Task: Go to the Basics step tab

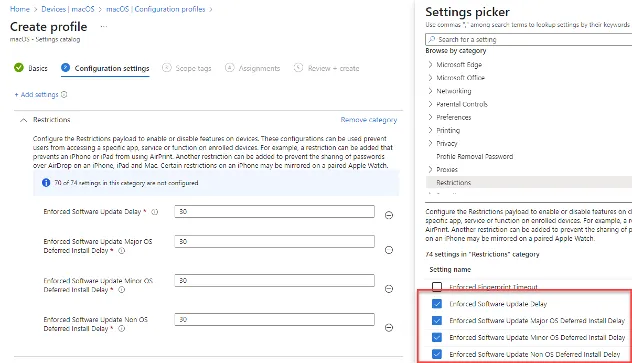Action: pyautogui.click(x=31, y=68)
